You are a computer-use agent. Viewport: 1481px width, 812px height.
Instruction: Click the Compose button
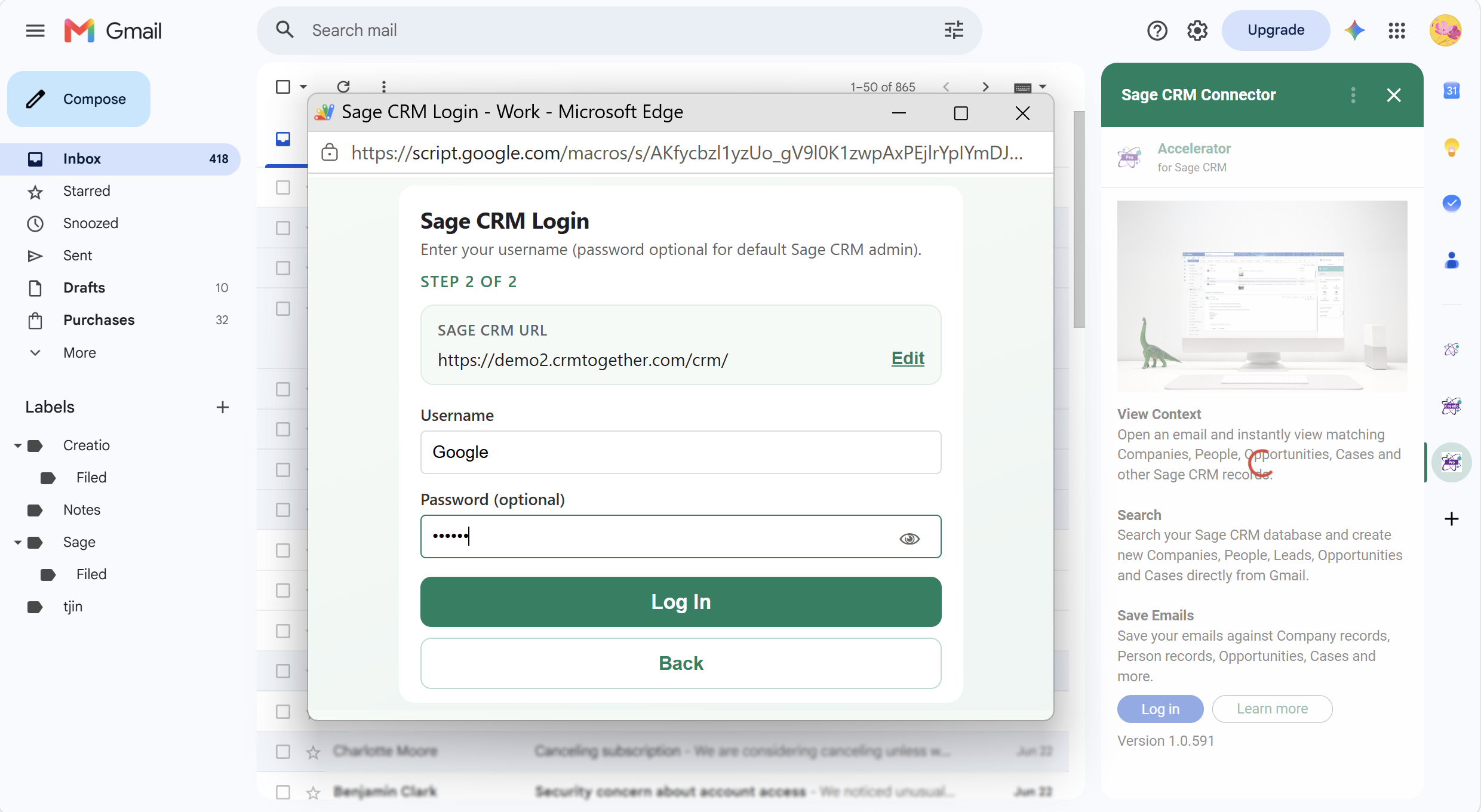click(x=79, y=99)
